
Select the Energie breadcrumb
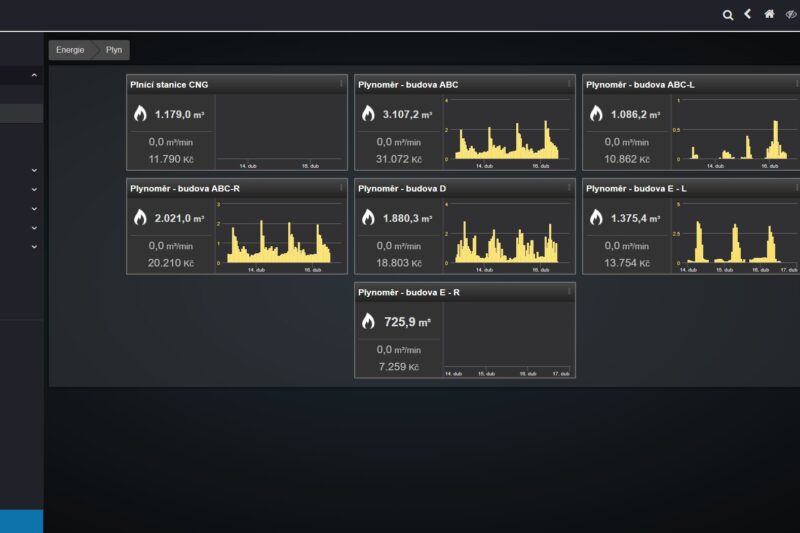[x=70, y=50]
